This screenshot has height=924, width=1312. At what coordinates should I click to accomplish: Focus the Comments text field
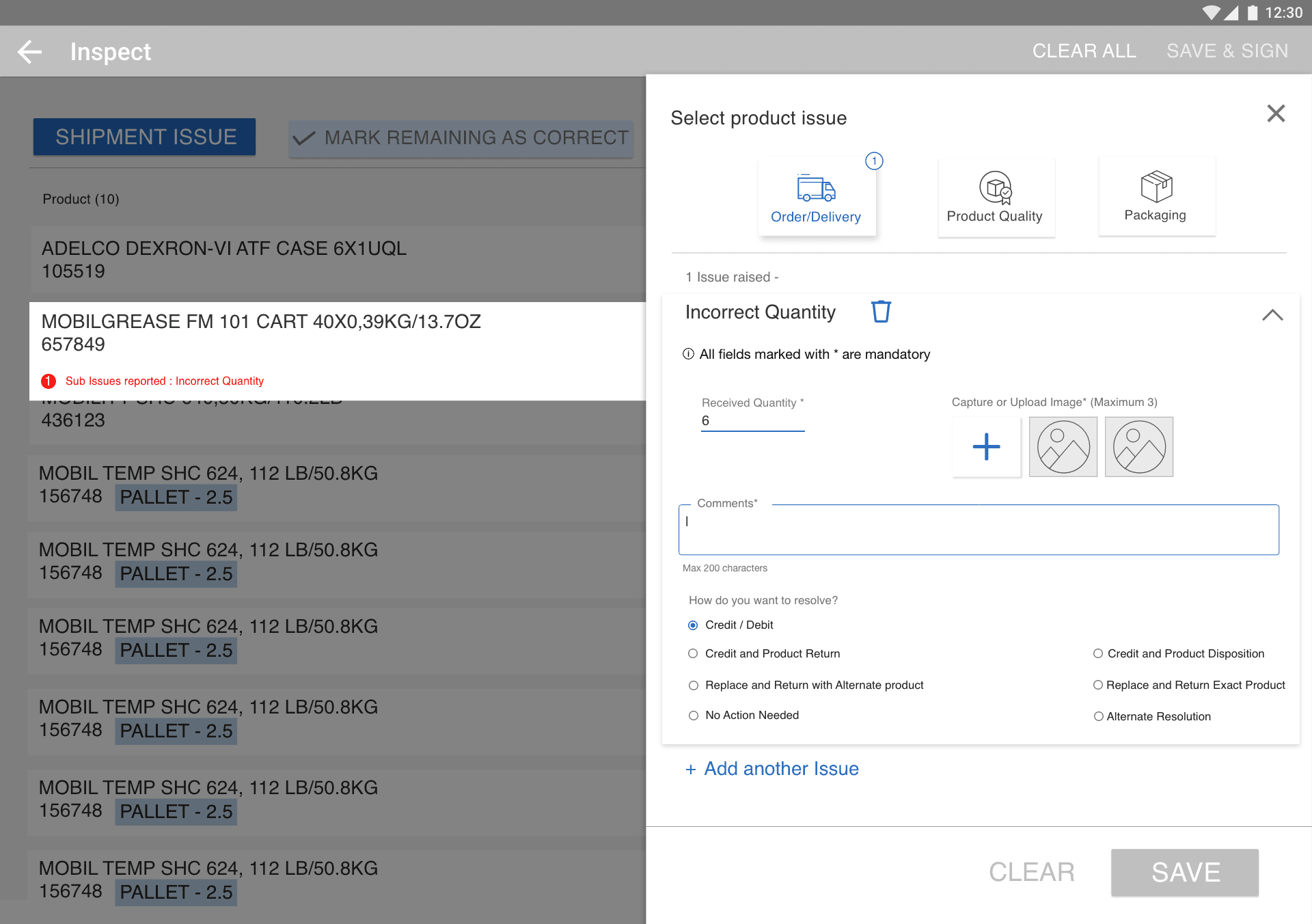click(x=978, y=530)
